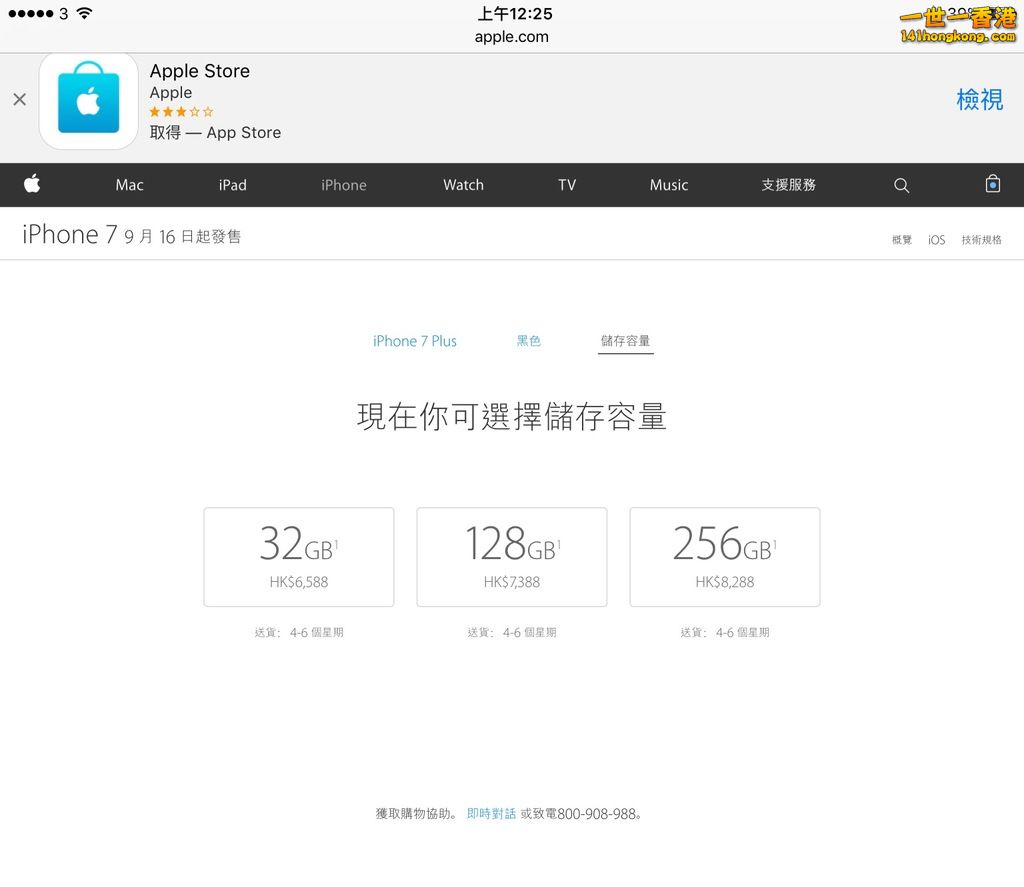
Task: Go to the Watch section
Action: coord(463,185)
